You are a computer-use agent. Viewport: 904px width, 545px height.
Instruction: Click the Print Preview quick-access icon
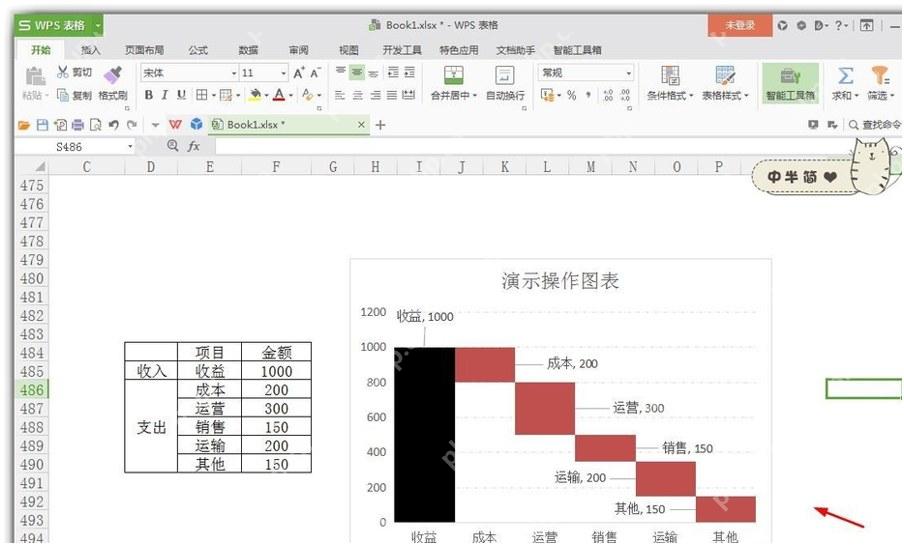point(96,125)
